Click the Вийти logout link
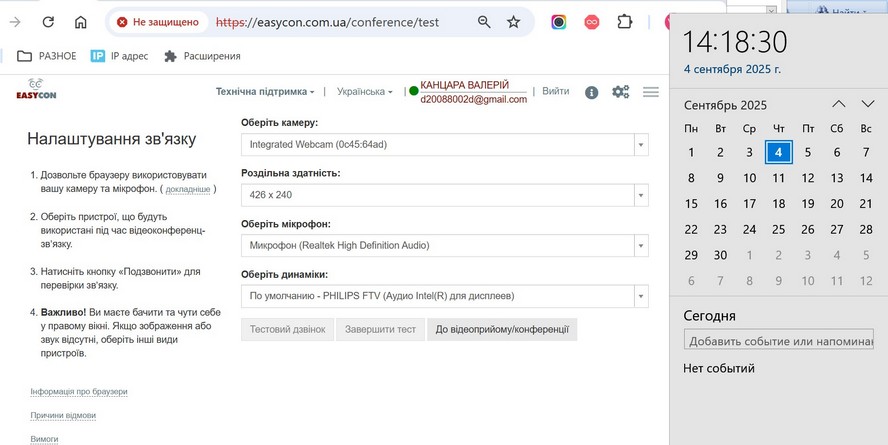 point(555,92)
